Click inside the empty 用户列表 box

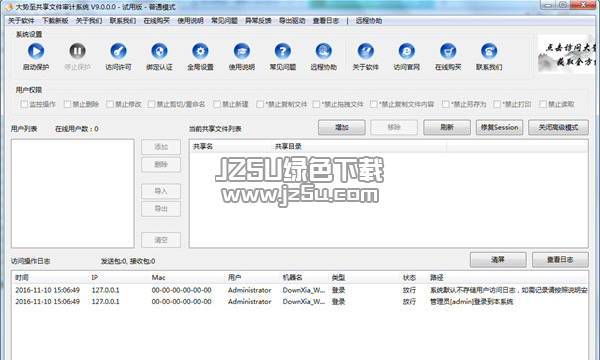(73, 194)
